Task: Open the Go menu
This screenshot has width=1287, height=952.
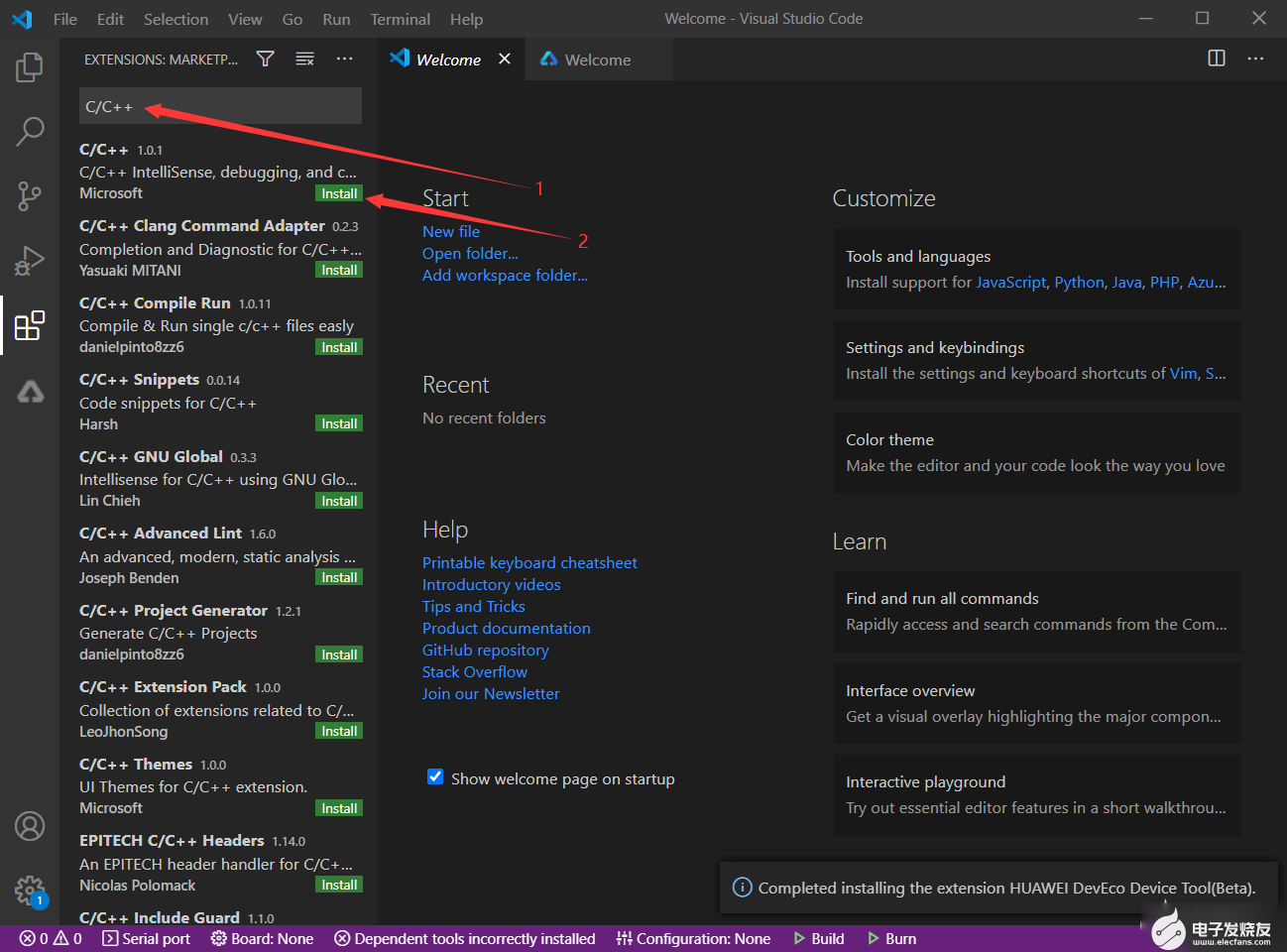Action: 292,19
